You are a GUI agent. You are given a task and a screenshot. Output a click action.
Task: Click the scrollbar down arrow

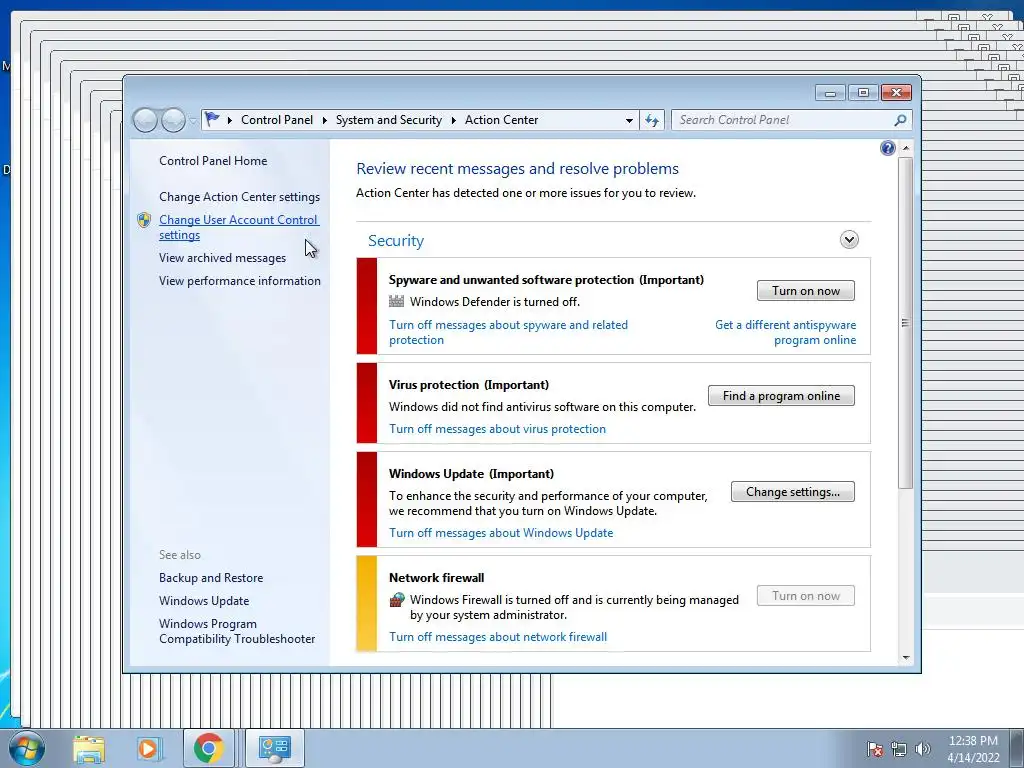[x=905, y=658]
